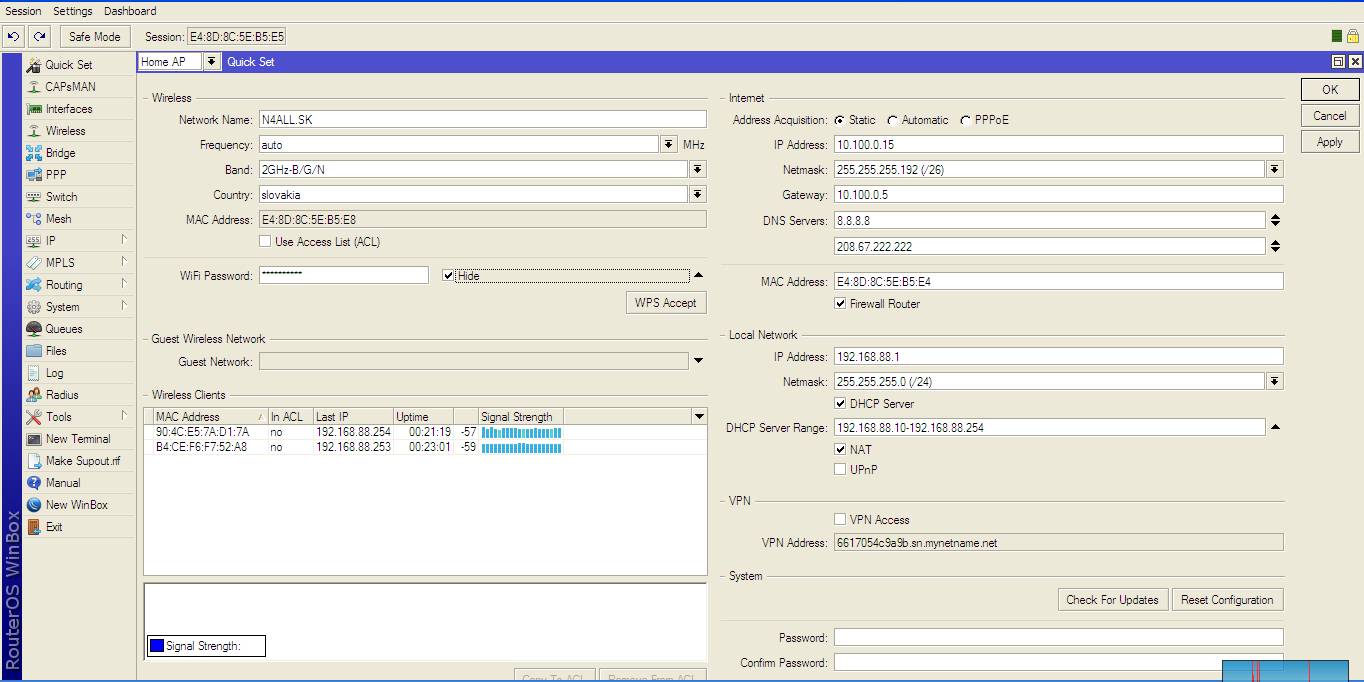Click the blue Signal Strength swatch
Image resolution: width=1364 pixels, height=682 pixels.
156,646
